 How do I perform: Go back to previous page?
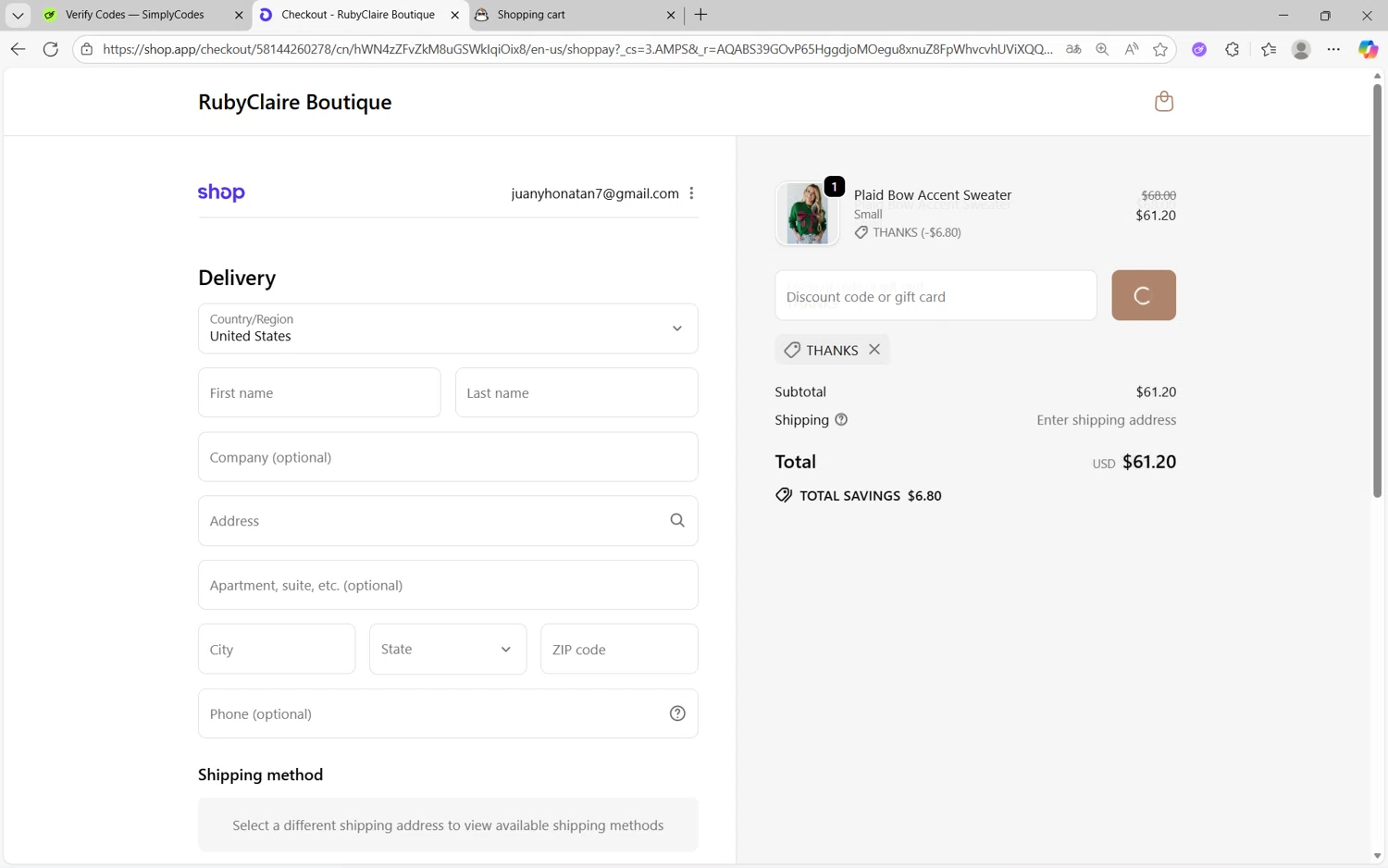18,49
